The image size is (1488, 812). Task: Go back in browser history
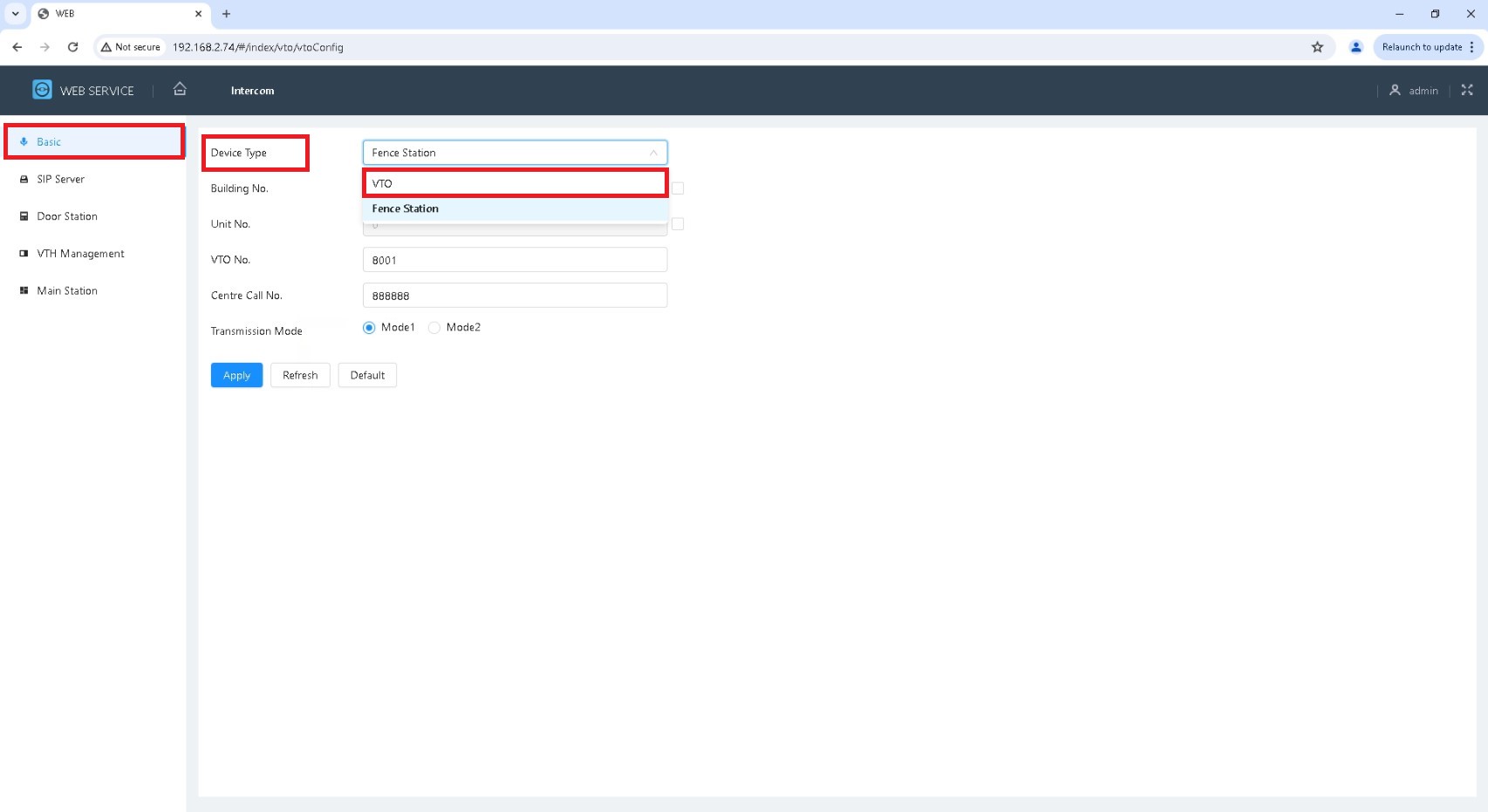17,47
